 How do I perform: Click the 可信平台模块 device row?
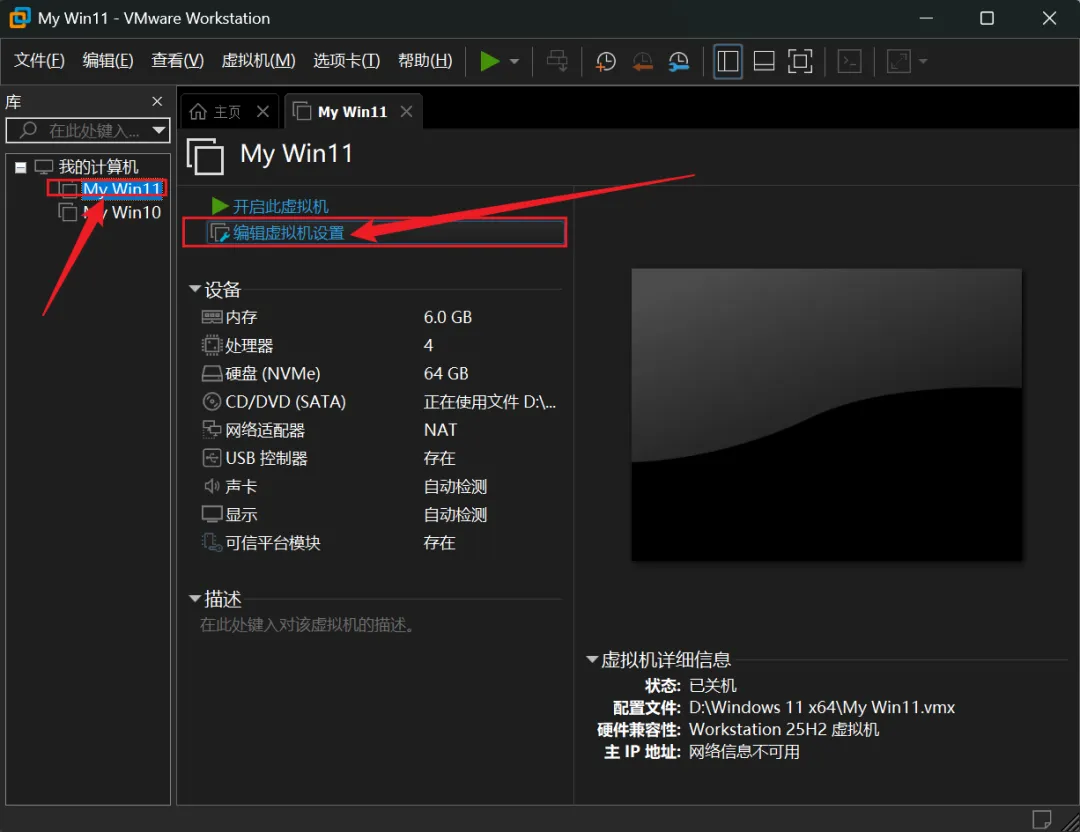pos(380,543)
